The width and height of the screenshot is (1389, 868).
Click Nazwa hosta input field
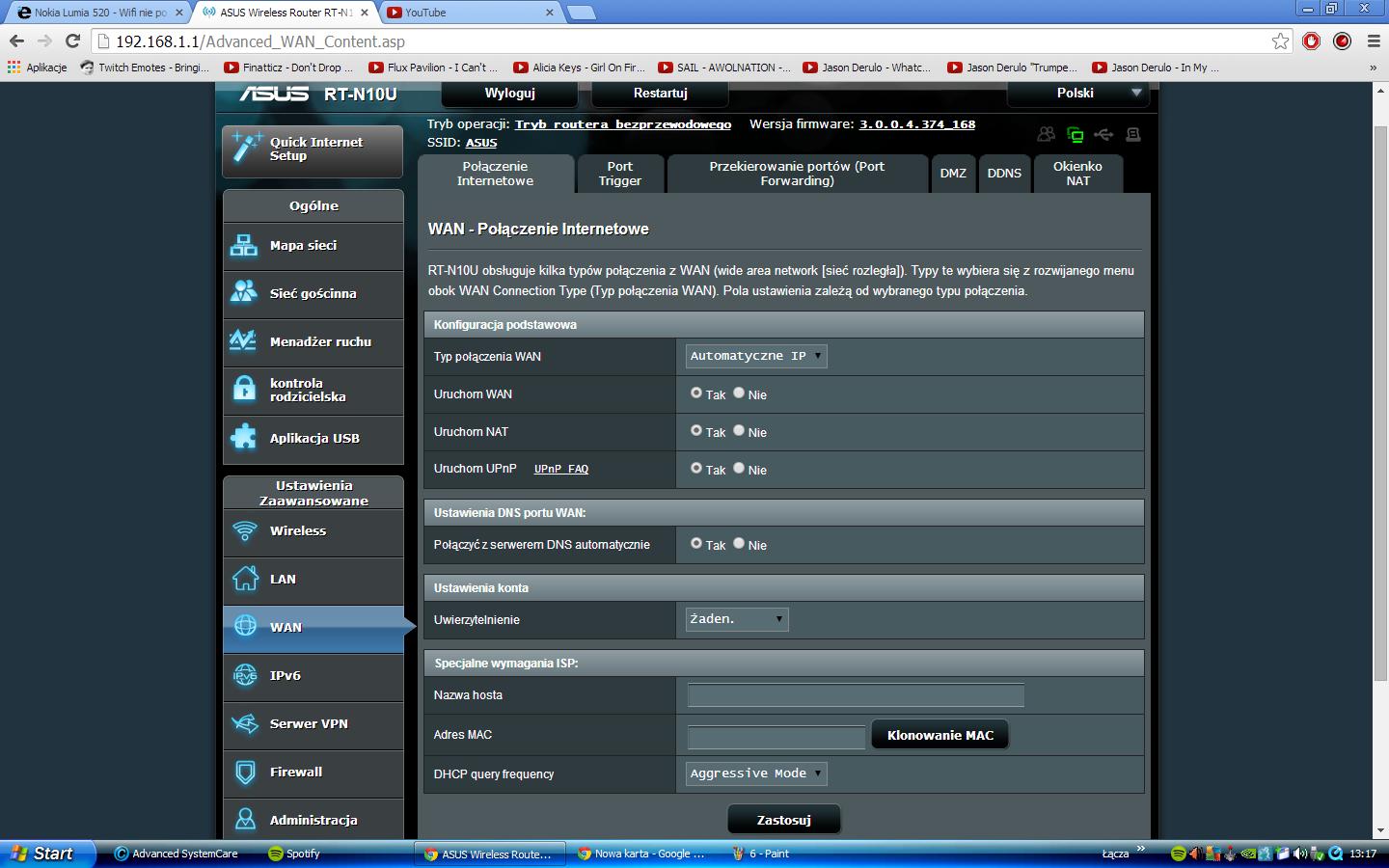[x=856, y=695]
